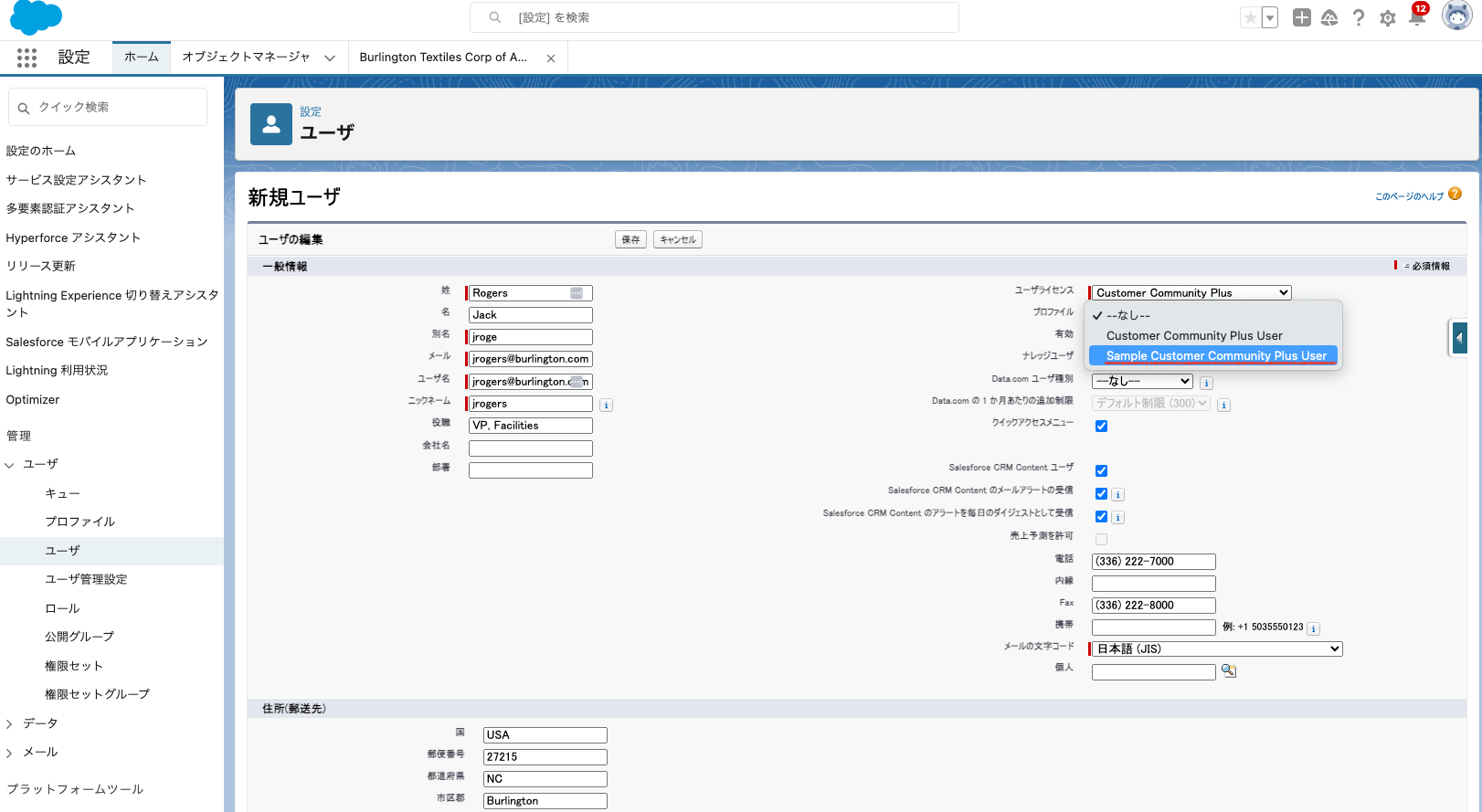This screenshot has width=1482, height=812.
Task: Open the Burlington Textiles Corp of A... tab
Action: [x=443, y=57]
